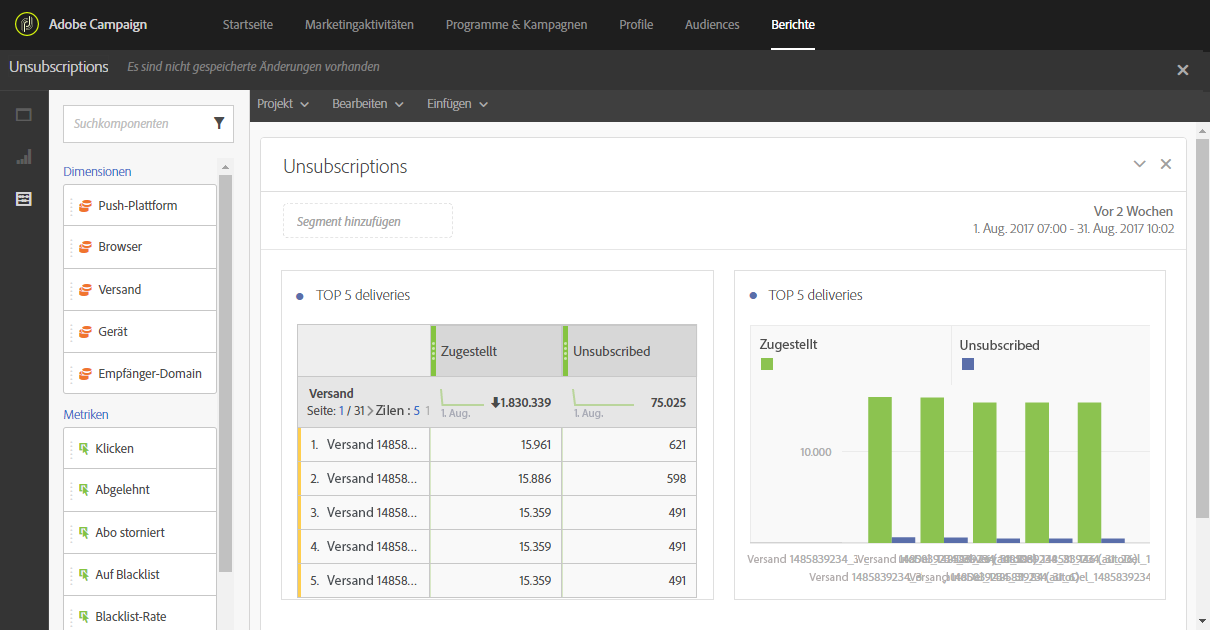This screenshot has width=1210, height=630.
Task: Collapse the Unsubscriptions panel chevron
Action: 1139,164
